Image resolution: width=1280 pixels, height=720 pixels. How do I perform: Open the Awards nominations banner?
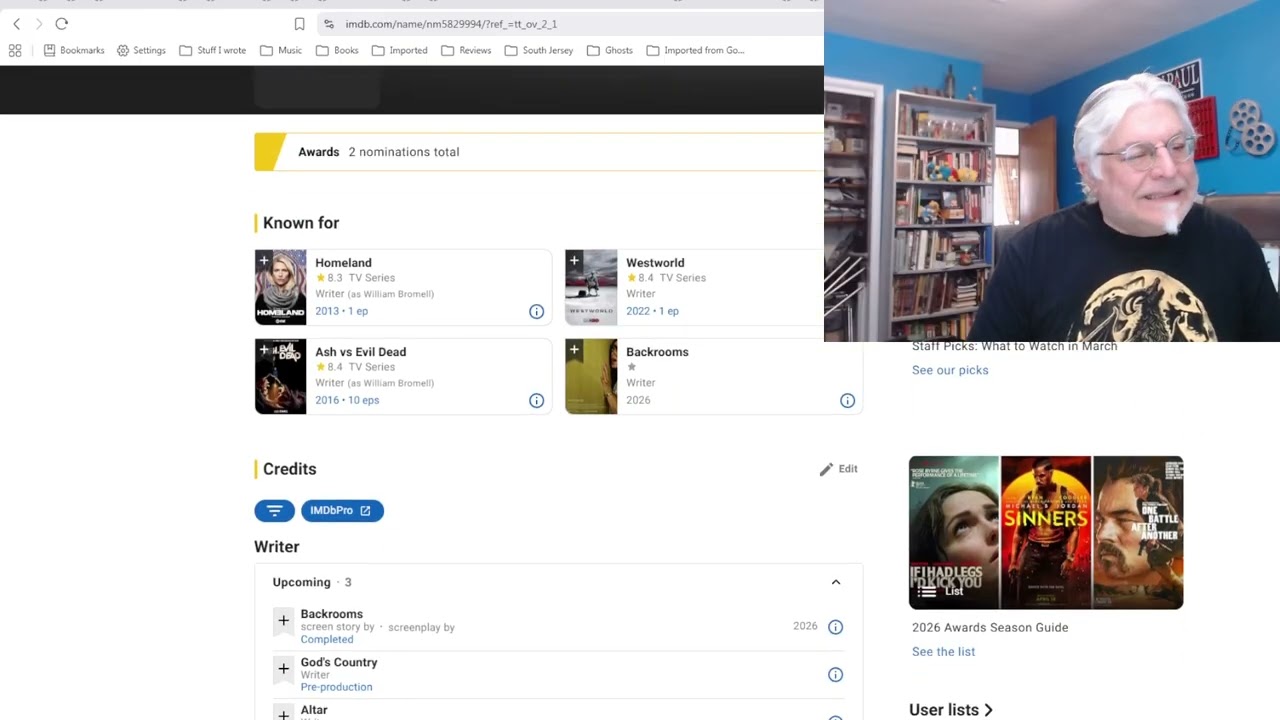click(539, 152)
